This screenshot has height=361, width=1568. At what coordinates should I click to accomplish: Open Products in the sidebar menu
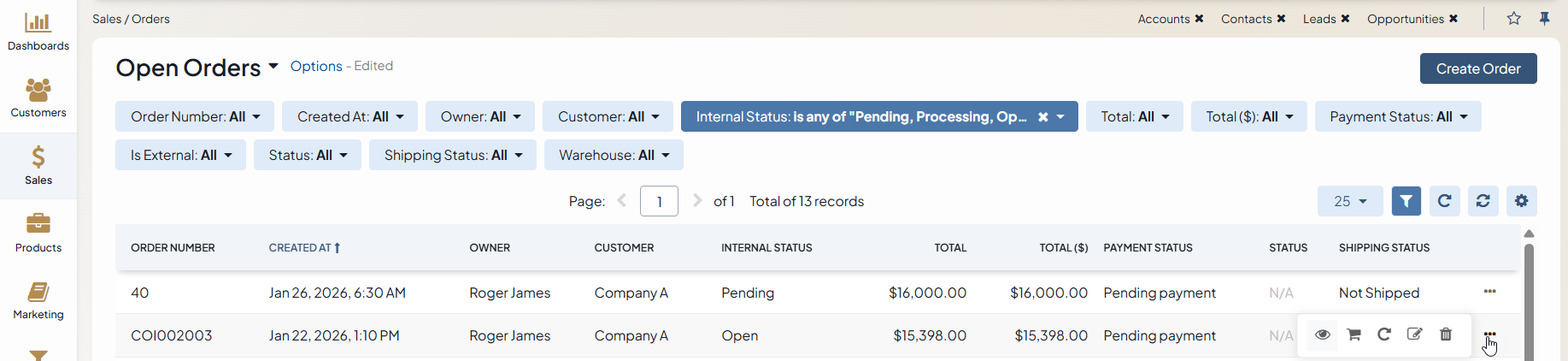pyautogui.click(x=38, y=233)
